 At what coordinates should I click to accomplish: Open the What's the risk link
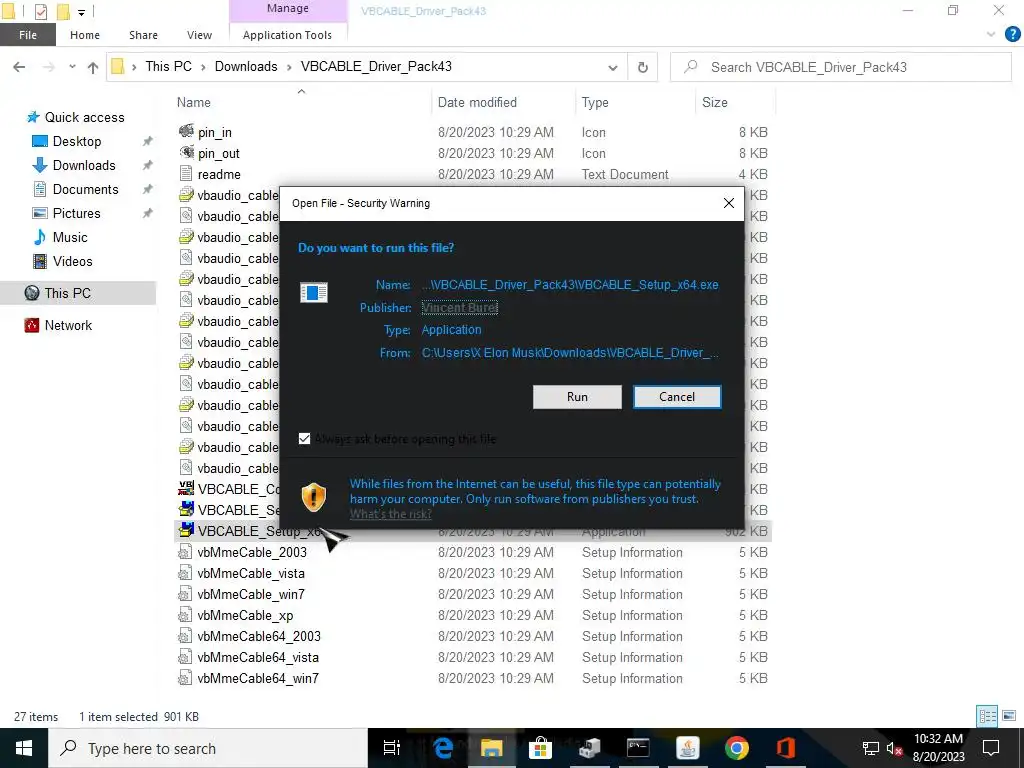tap(391, 514)
